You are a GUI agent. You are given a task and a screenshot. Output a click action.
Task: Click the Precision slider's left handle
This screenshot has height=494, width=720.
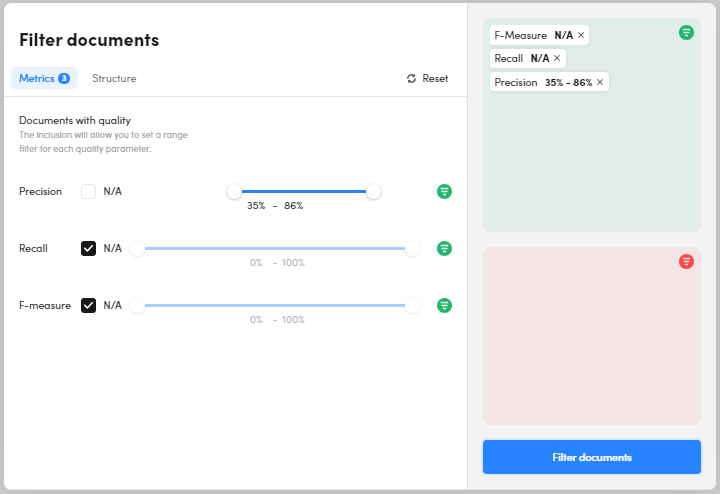pyautogui.click(x=234, y=191)
